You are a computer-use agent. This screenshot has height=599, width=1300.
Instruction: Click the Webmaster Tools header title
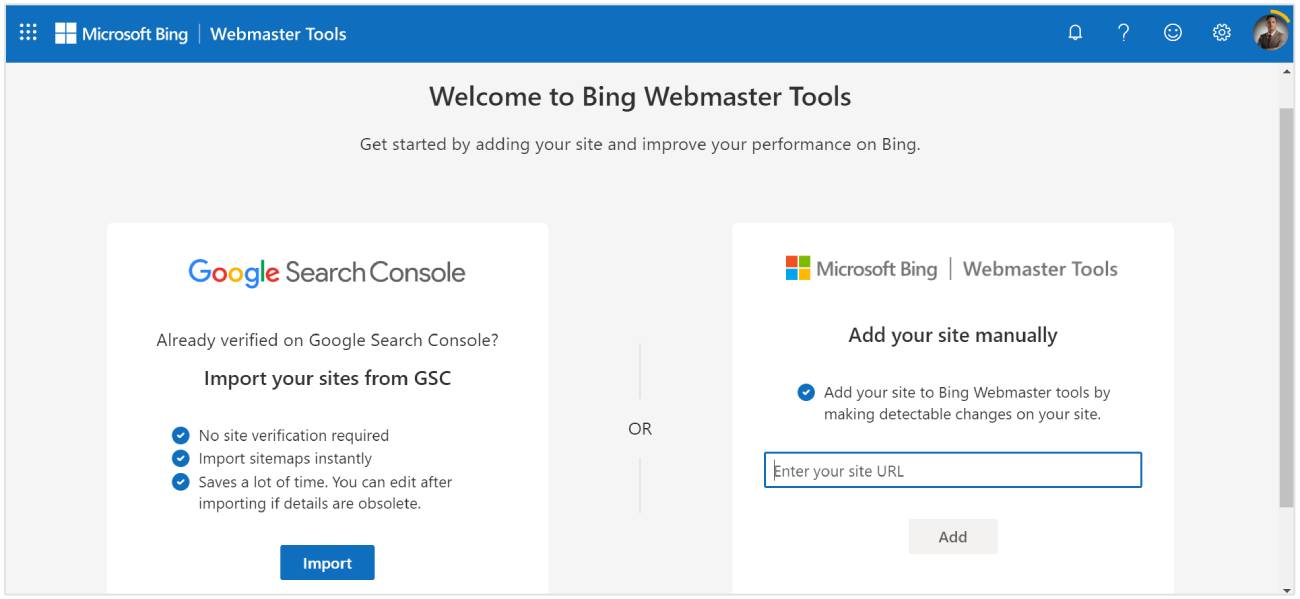click(278, 34)
